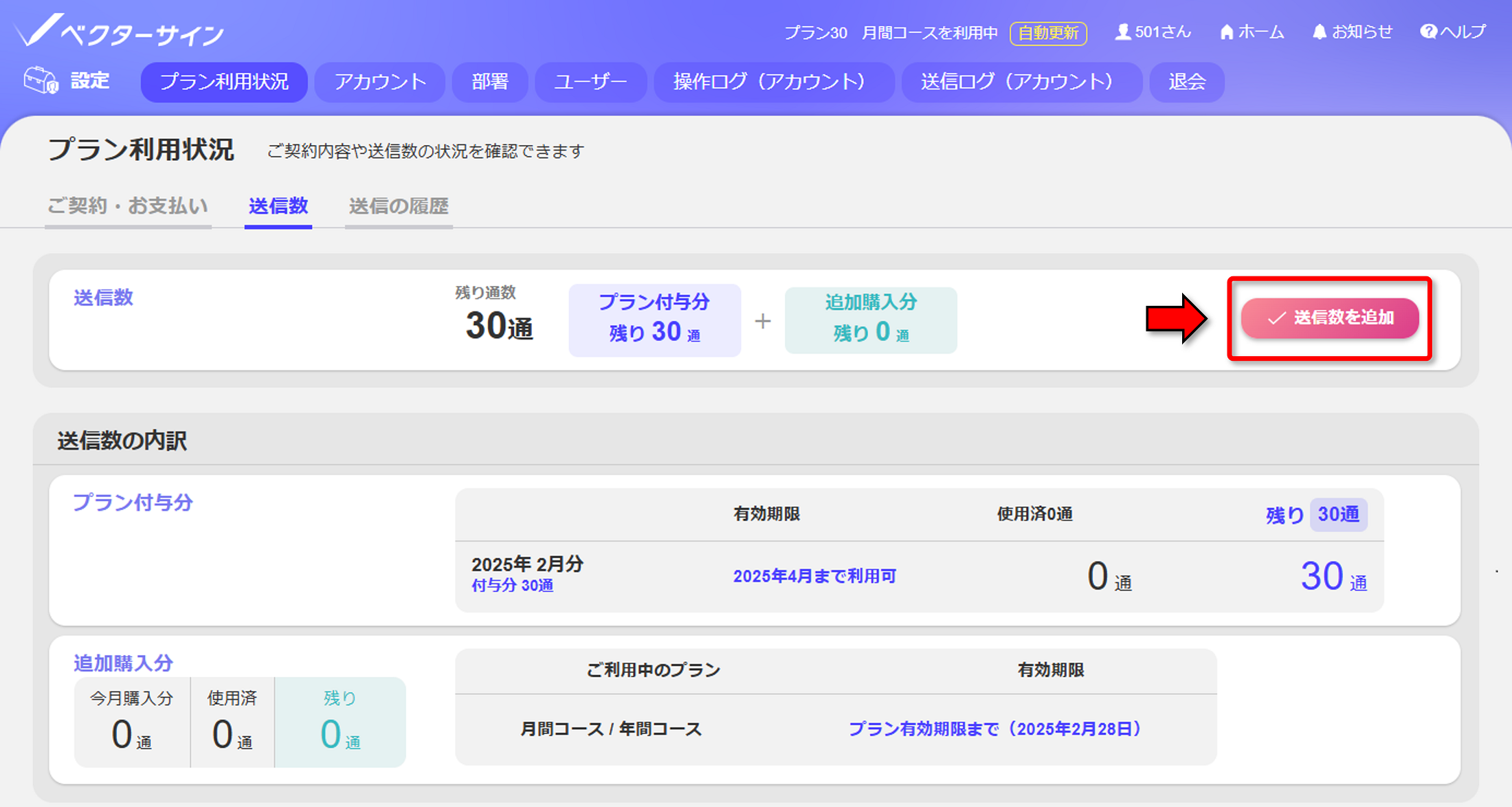Viewport: 1512px width, 807px height.
Task: Click the プラン利用状況 page heading
Action: (x=141, y=150)
